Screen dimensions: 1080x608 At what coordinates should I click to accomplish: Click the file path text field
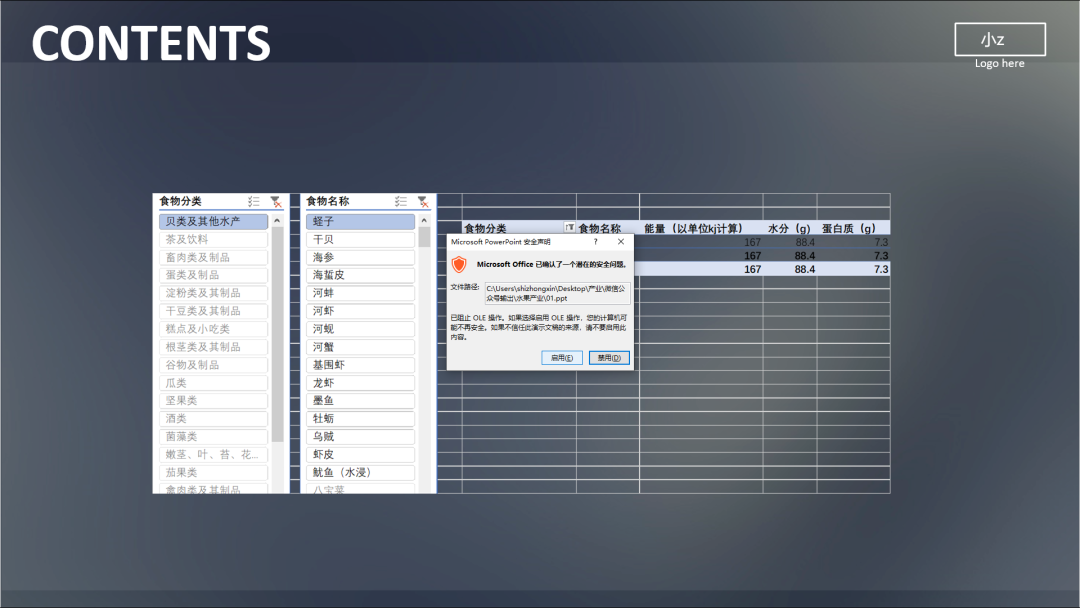pos(557,293)
